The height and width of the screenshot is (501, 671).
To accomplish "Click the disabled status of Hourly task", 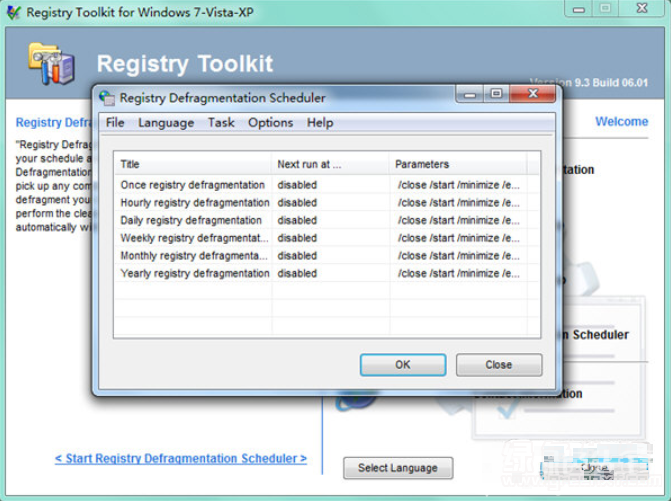I will (x=297, y=202).
